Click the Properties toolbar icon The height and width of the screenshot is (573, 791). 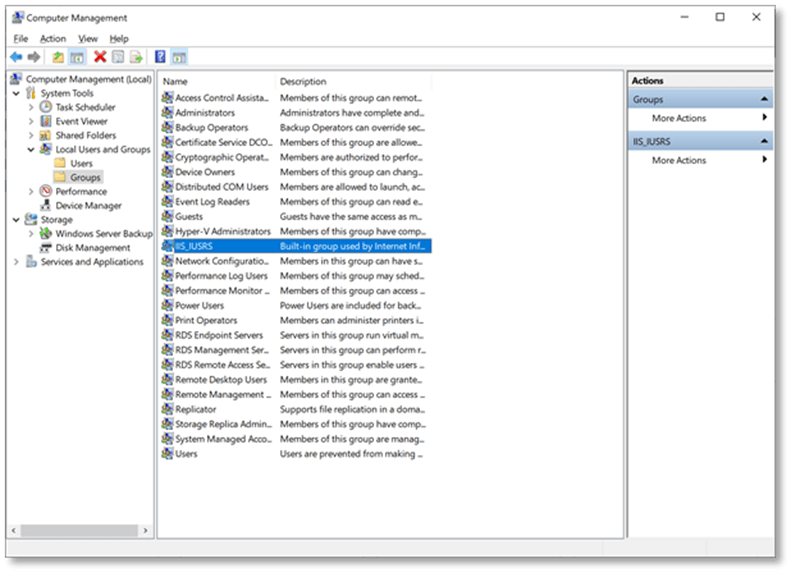coord(118,57)
